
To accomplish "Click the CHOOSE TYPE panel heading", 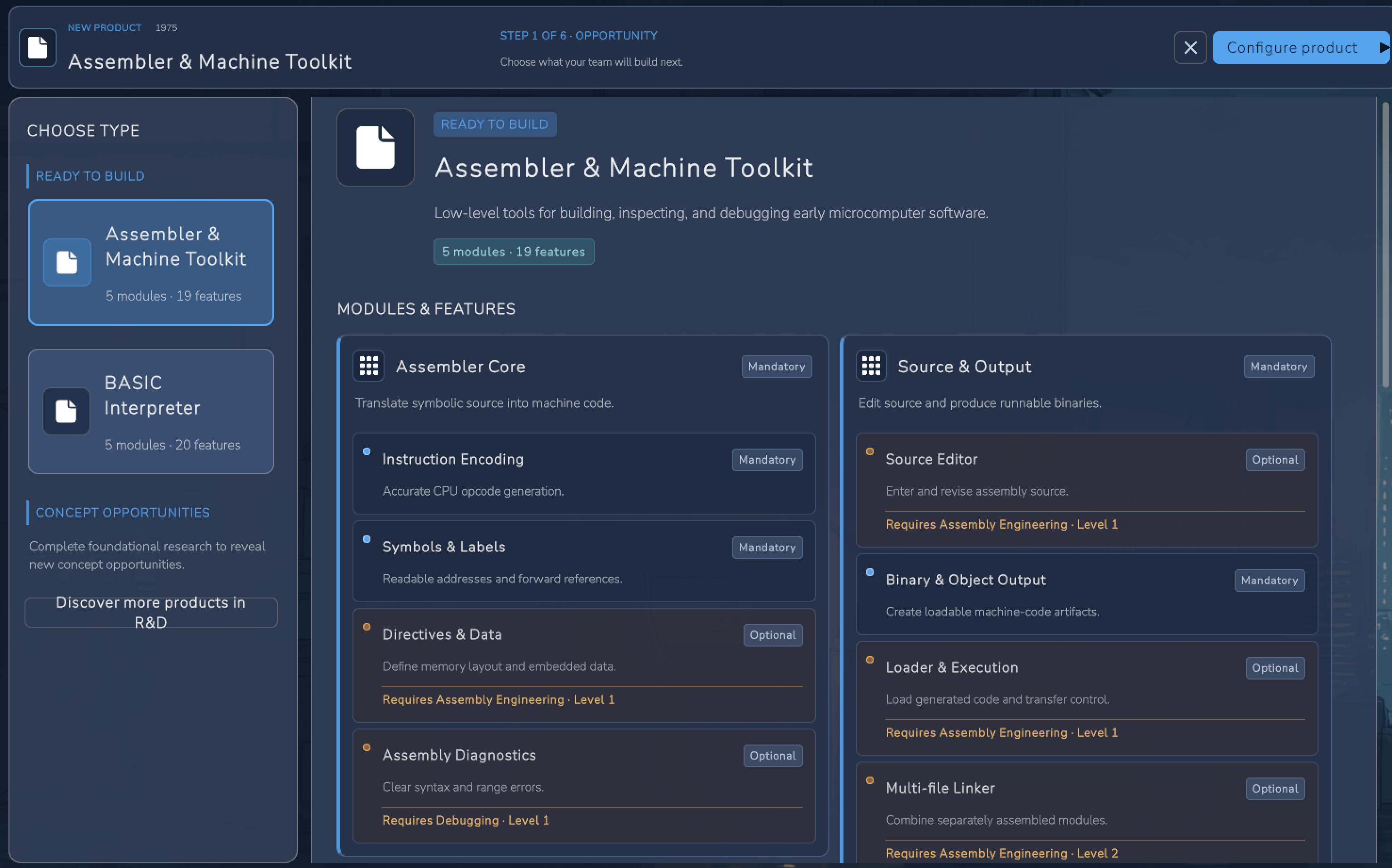I will point(83,131).
